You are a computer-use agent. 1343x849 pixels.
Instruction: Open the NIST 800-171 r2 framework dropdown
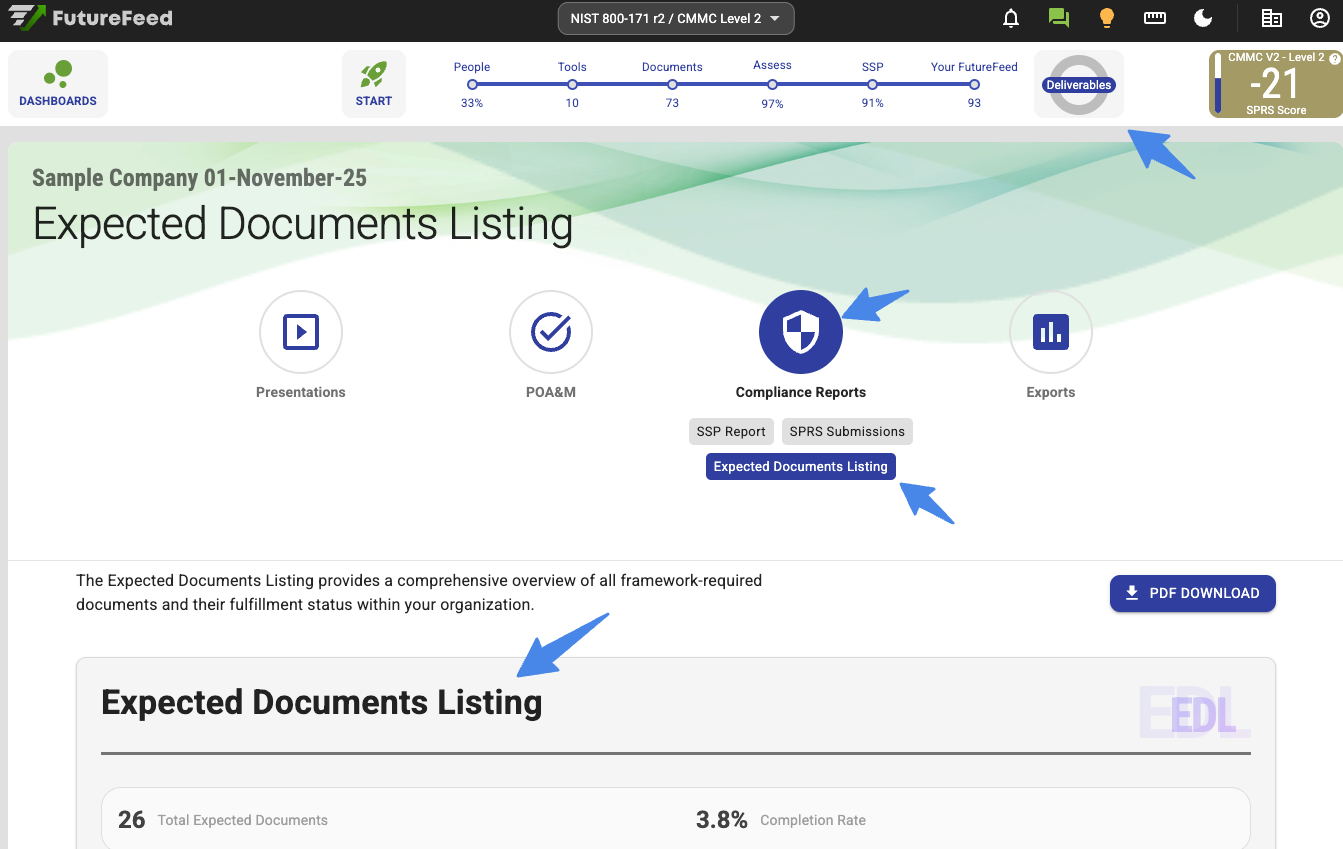(676, 18)
